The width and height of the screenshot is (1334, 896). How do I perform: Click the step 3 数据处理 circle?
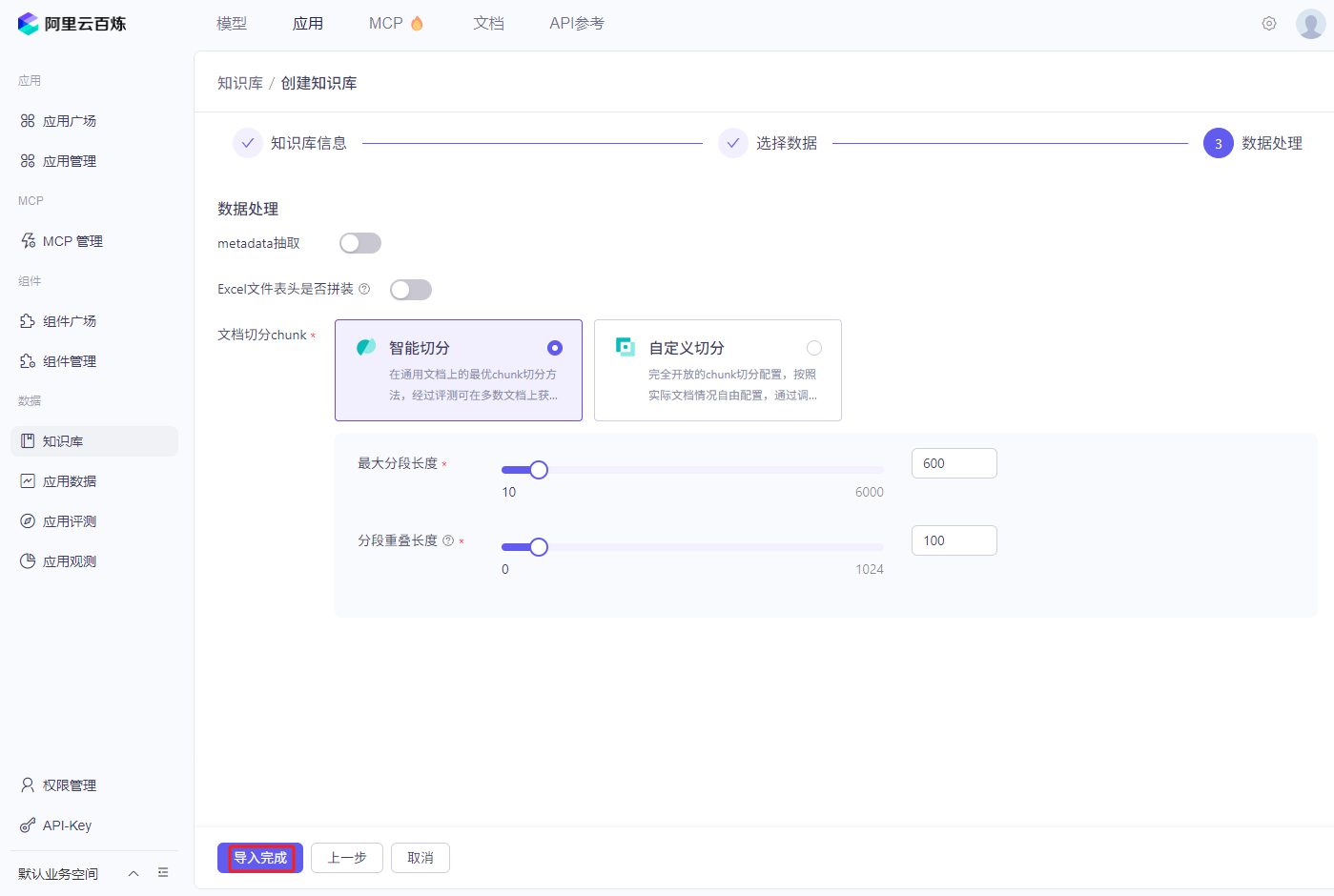click(1219, 143)
